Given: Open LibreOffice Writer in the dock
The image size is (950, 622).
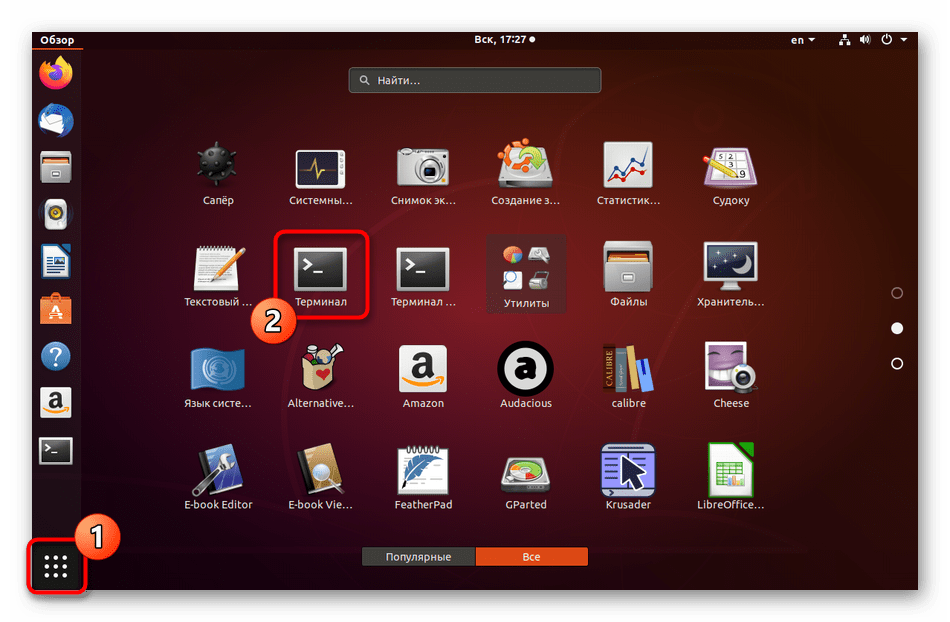Looking at the screenshot, I should tap(56, 262).
